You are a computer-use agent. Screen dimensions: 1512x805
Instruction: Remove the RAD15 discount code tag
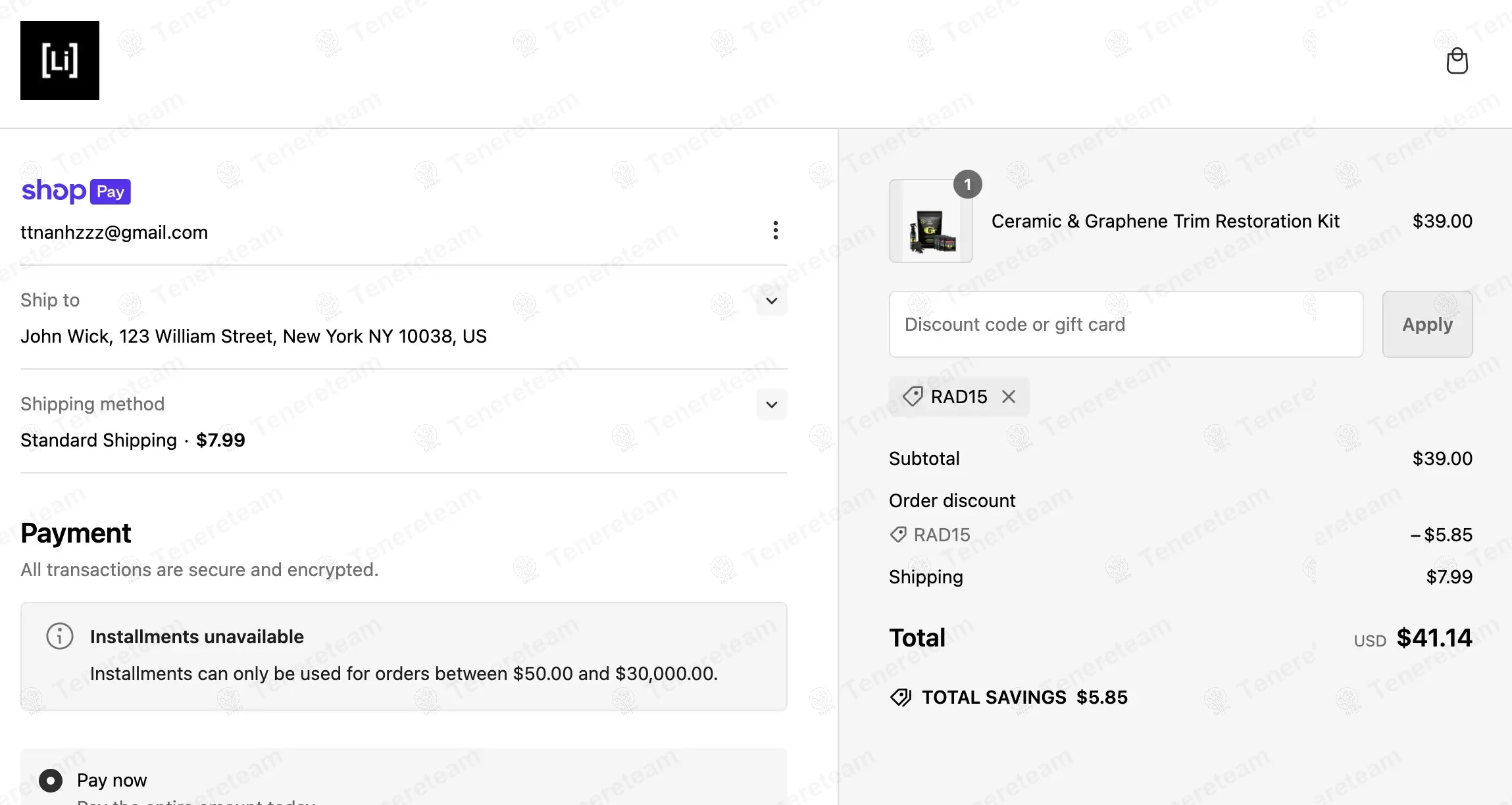coord(1009,397)
